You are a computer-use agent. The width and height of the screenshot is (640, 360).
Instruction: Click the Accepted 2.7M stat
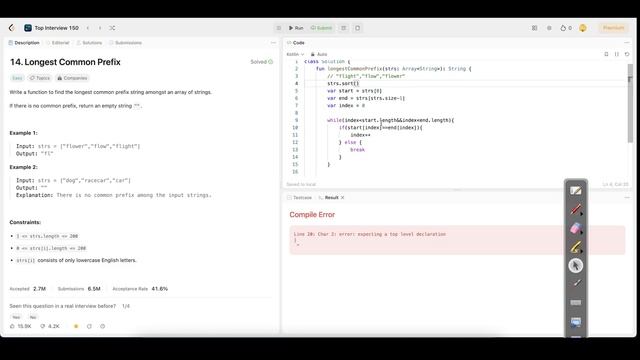(28, 289)
